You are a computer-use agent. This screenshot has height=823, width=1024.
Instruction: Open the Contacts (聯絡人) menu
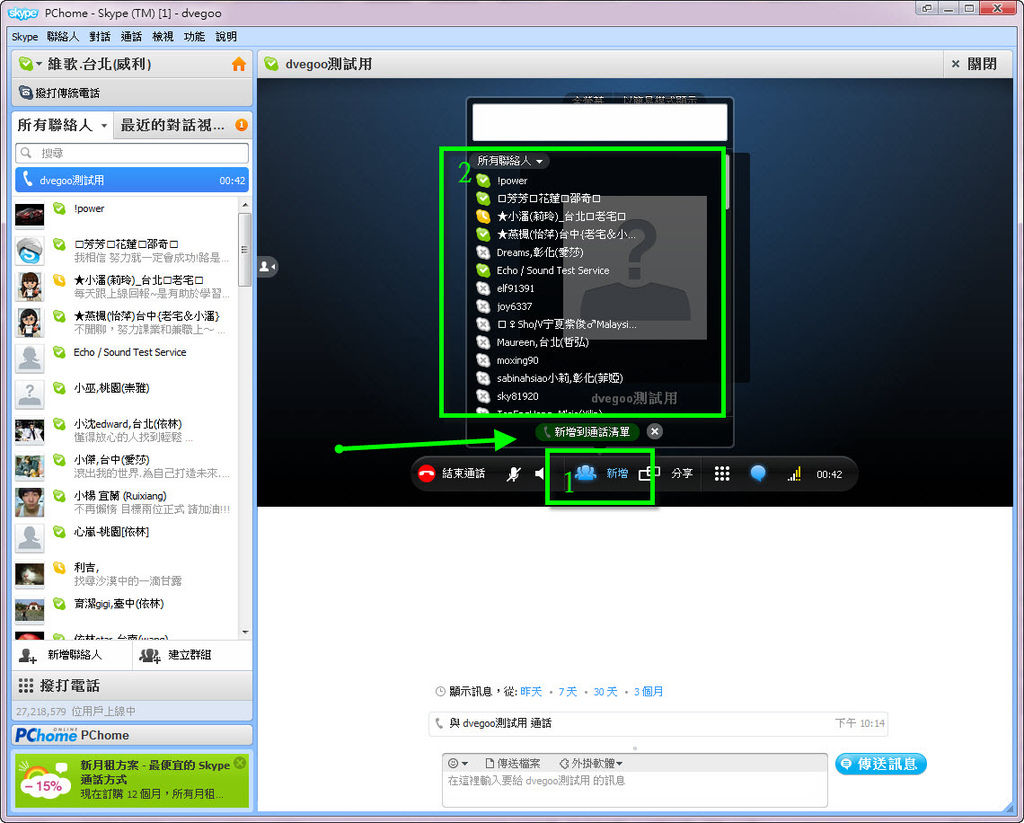(63, 37)
